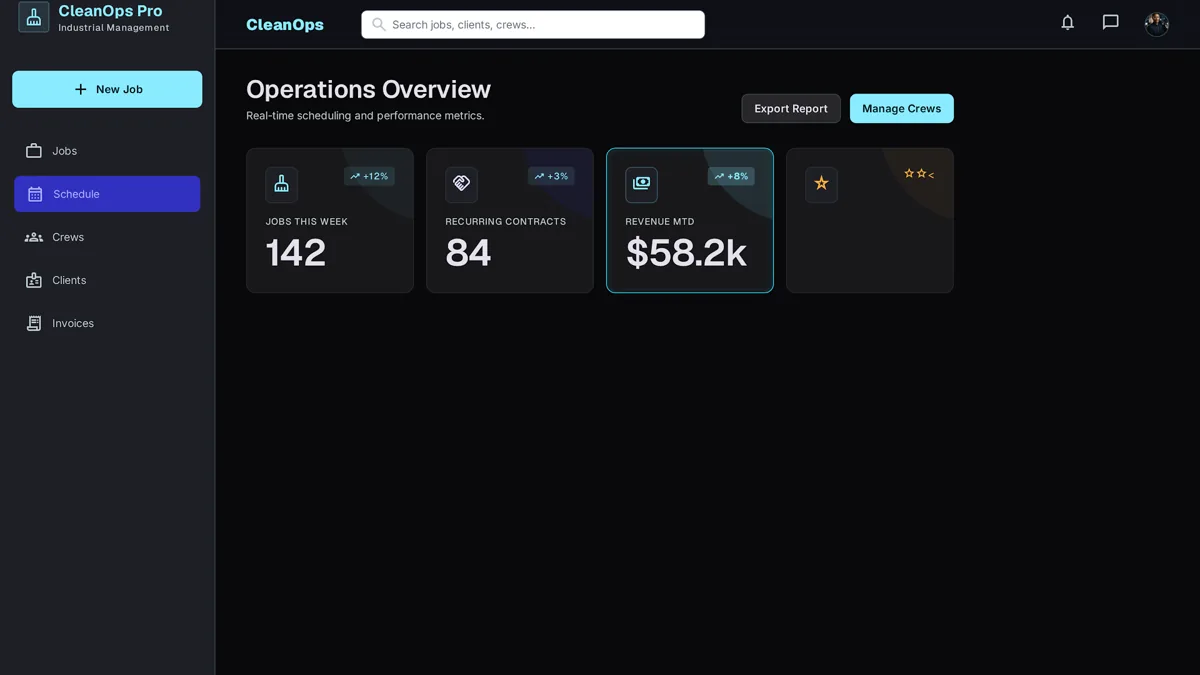The width and height of the screenshot is (1200, 675).
Task: Click the two-star rating badge
Action: (919, 174)
